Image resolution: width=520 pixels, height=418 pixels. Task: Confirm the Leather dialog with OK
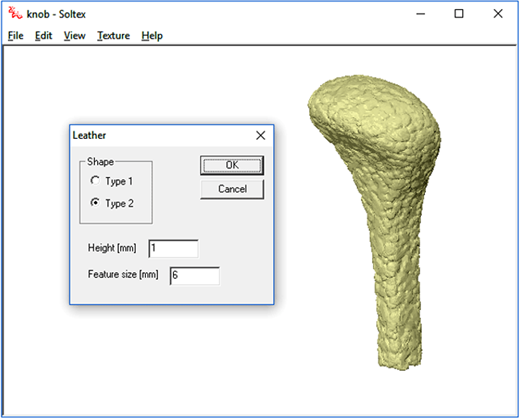click(232, 165)
